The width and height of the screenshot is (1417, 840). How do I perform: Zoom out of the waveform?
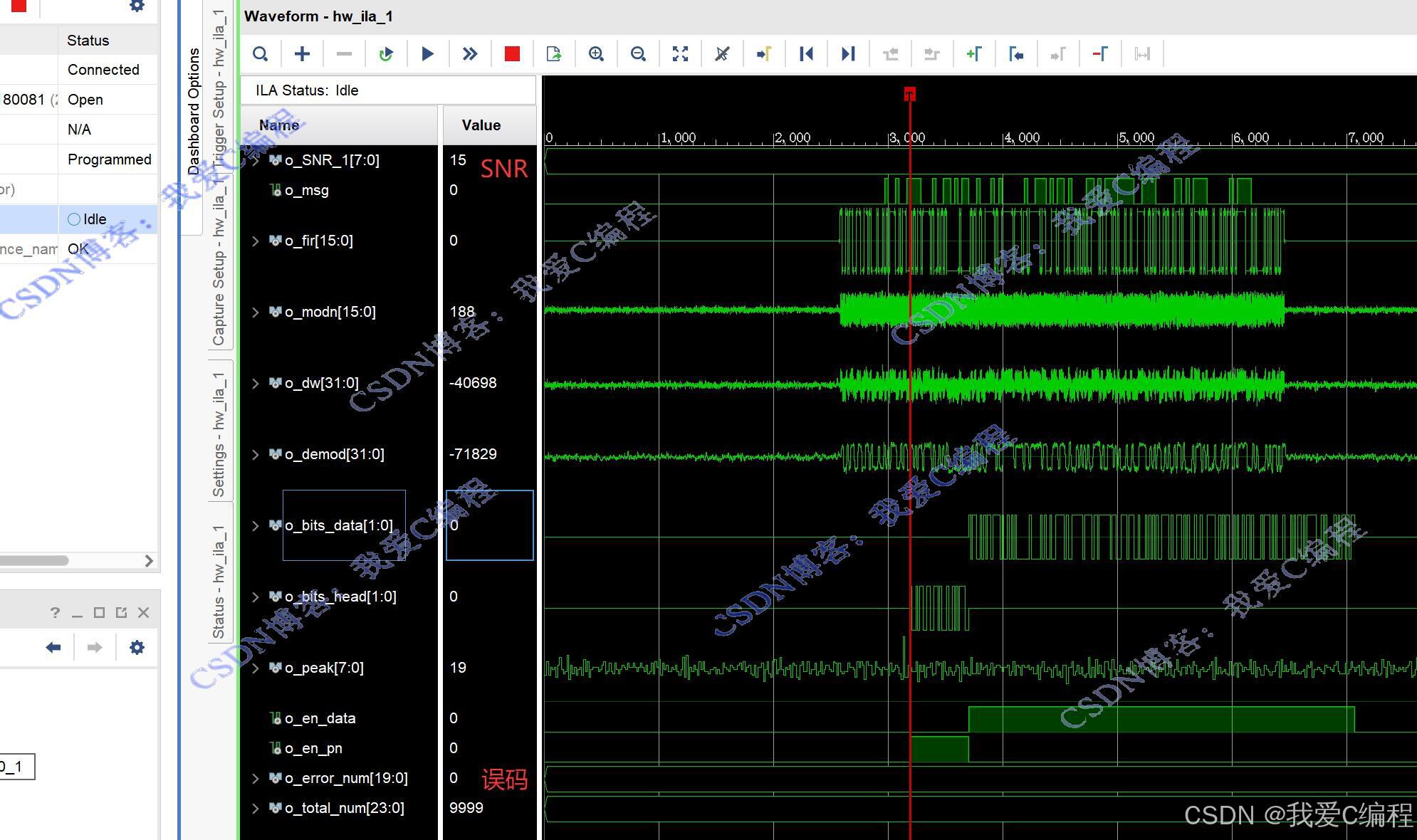[x=638, y=54]
